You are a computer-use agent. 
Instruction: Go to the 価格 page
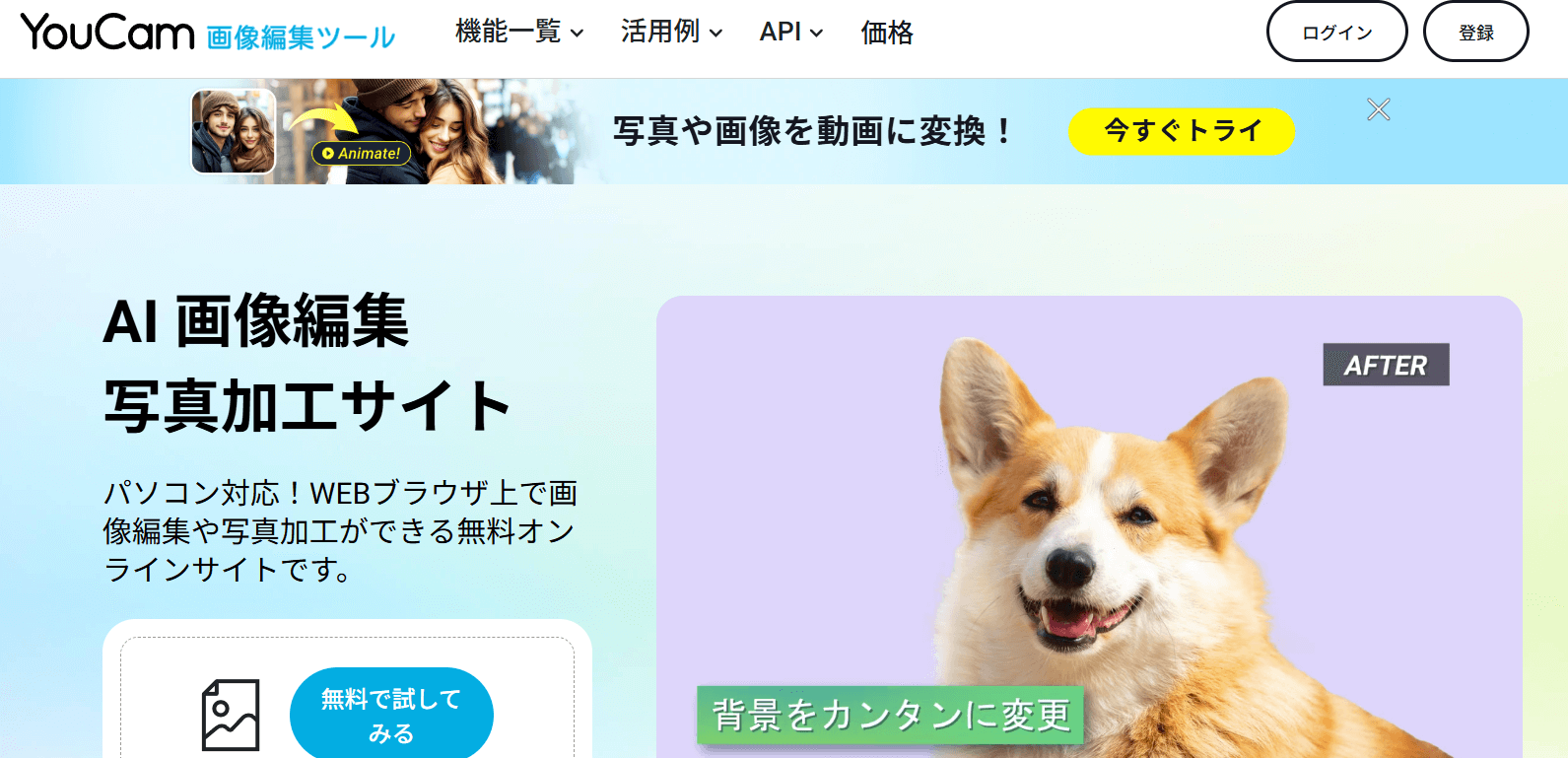(887, 33)
